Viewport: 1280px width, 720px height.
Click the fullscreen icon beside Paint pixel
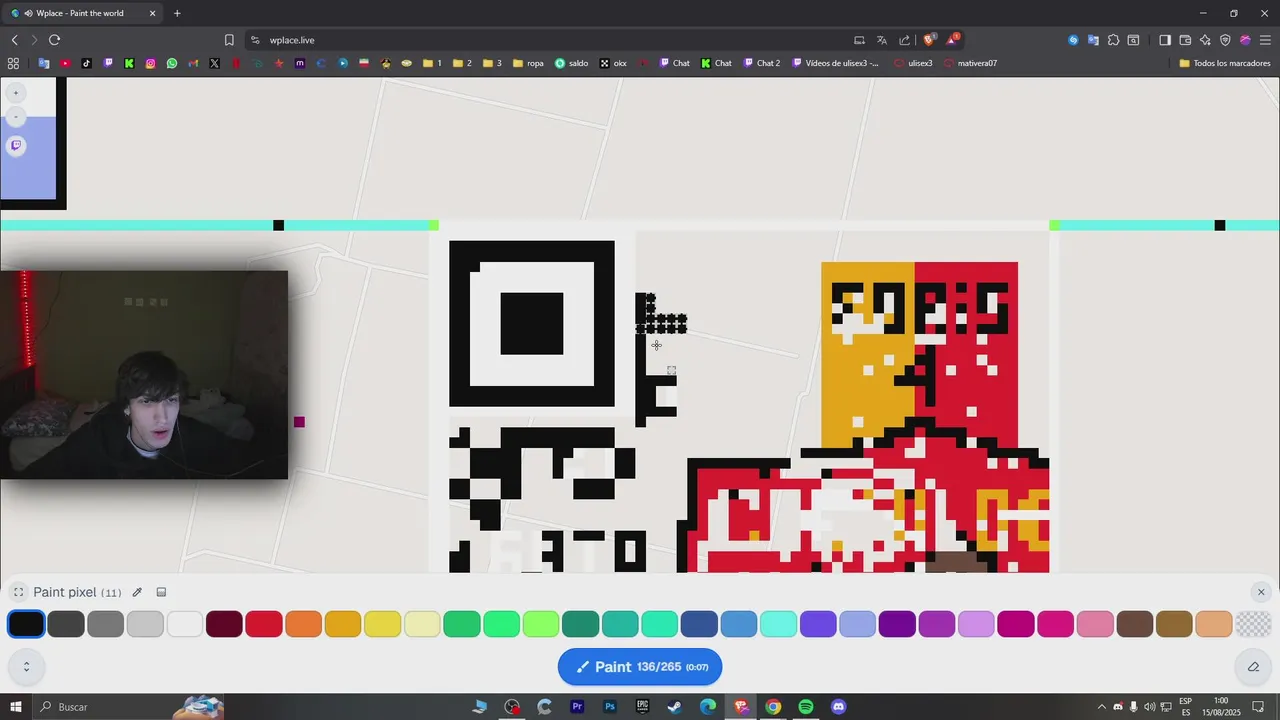click(18, 592)
